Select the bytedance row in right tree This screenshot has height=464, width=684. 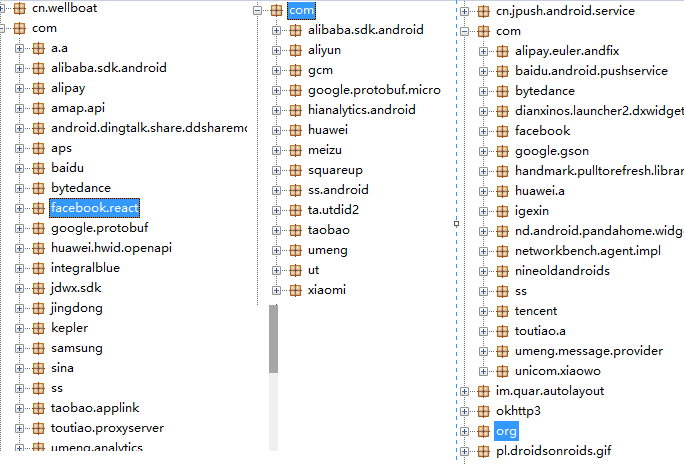545,91
